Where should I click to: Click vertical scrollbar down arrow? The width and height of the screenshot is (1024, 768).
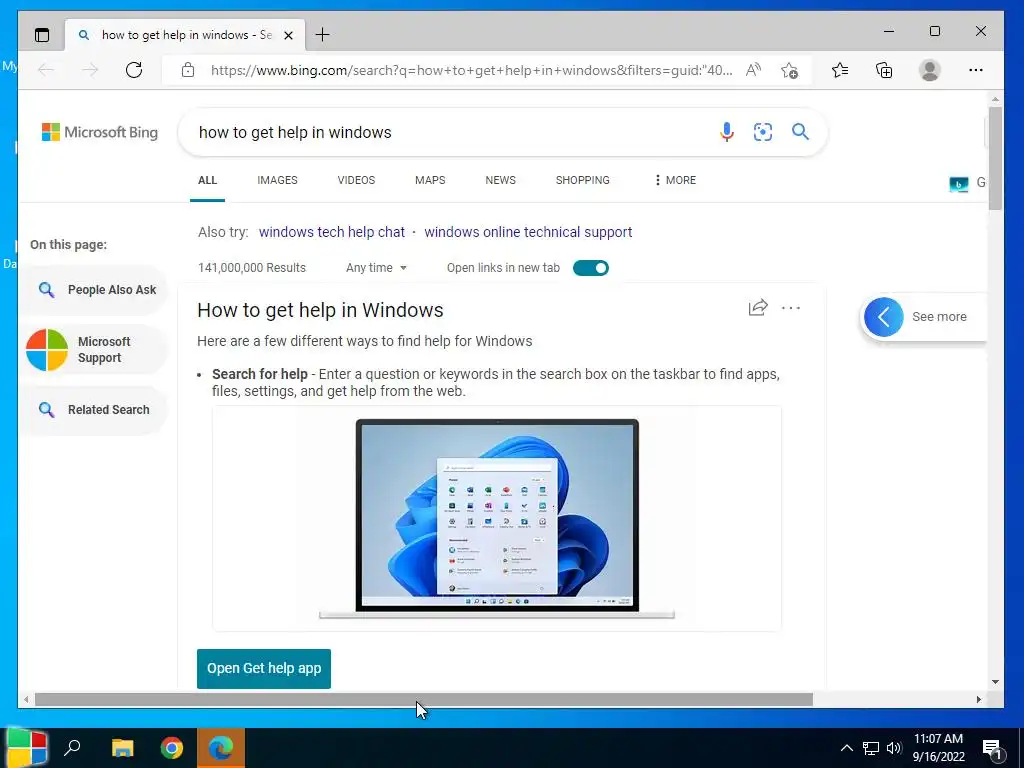click(x=995, y=682)
